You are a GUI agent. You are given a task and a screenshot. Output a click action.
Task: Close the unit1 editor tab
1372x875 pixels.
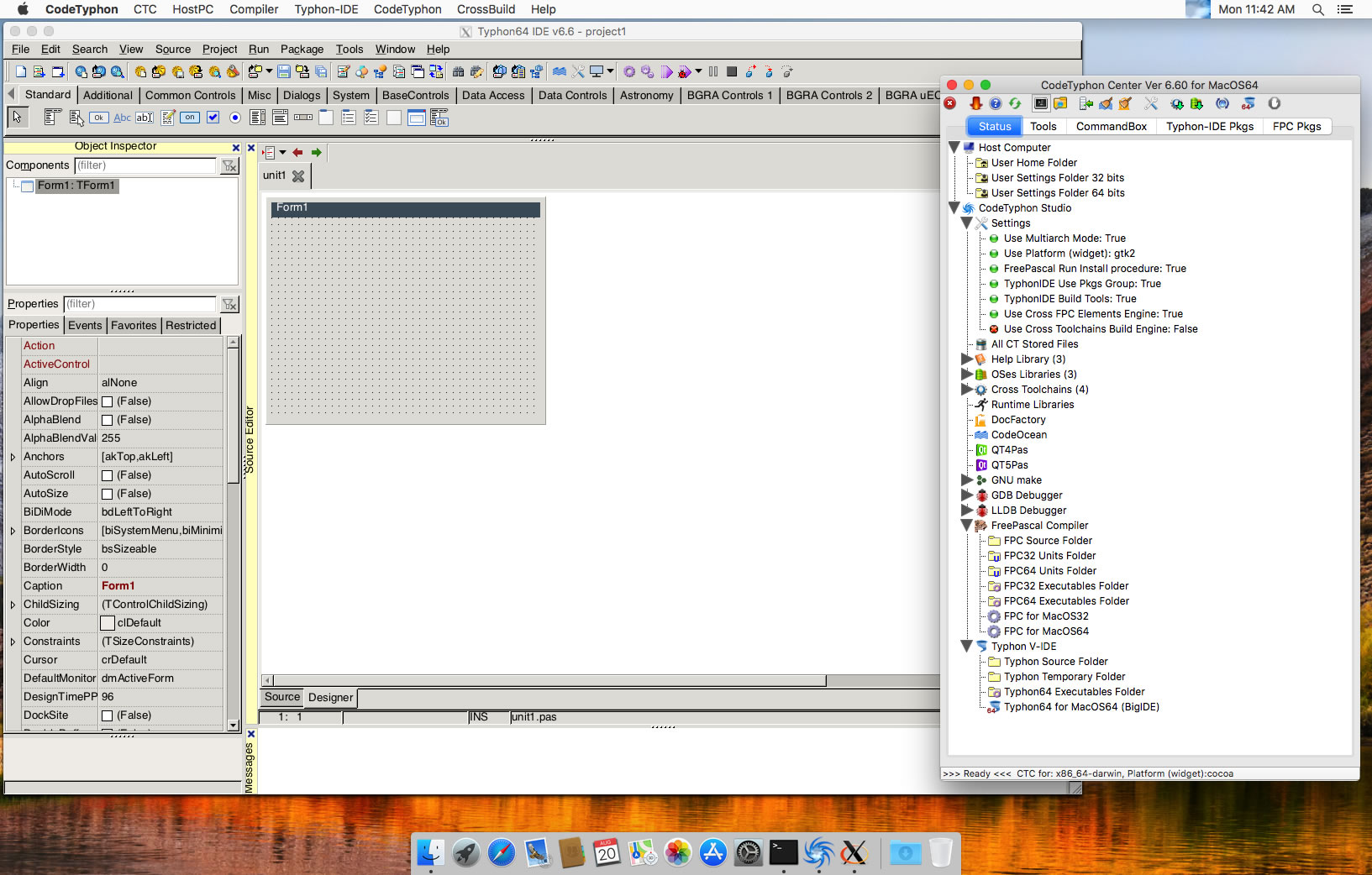click(298, 176)
